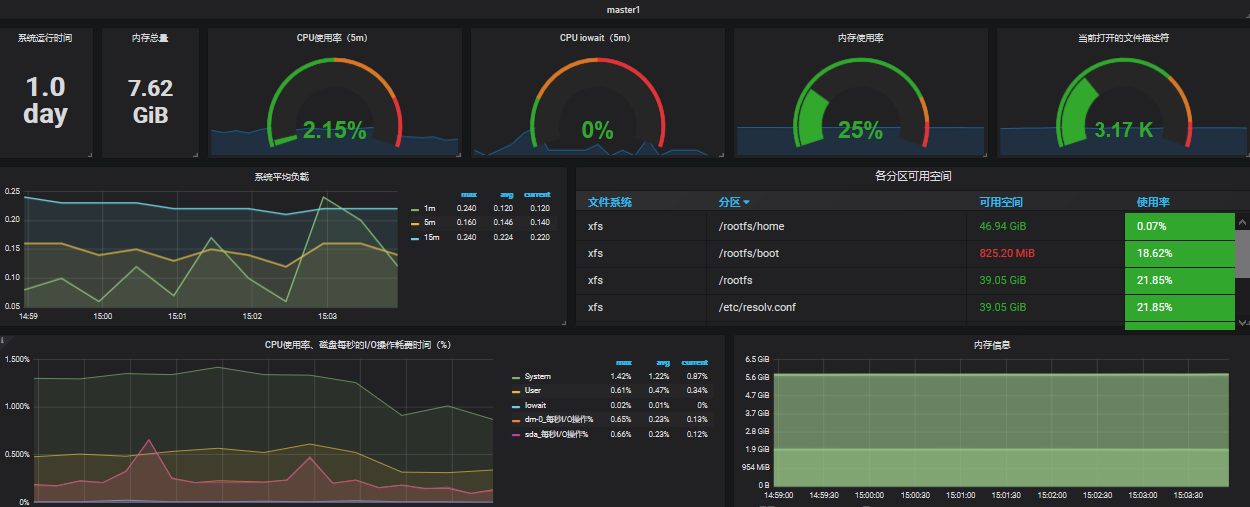Click the blue color dash next to Iowait legend
The width and height of the screenshot is (1250, 507).
pyautogui.click(x=516, y=405)
